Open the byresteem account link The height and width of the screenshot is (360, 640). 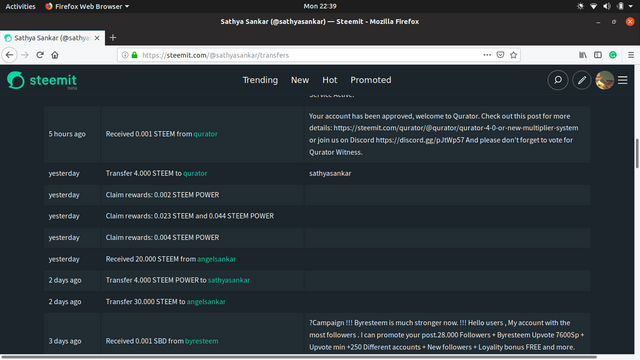point(202,341)
